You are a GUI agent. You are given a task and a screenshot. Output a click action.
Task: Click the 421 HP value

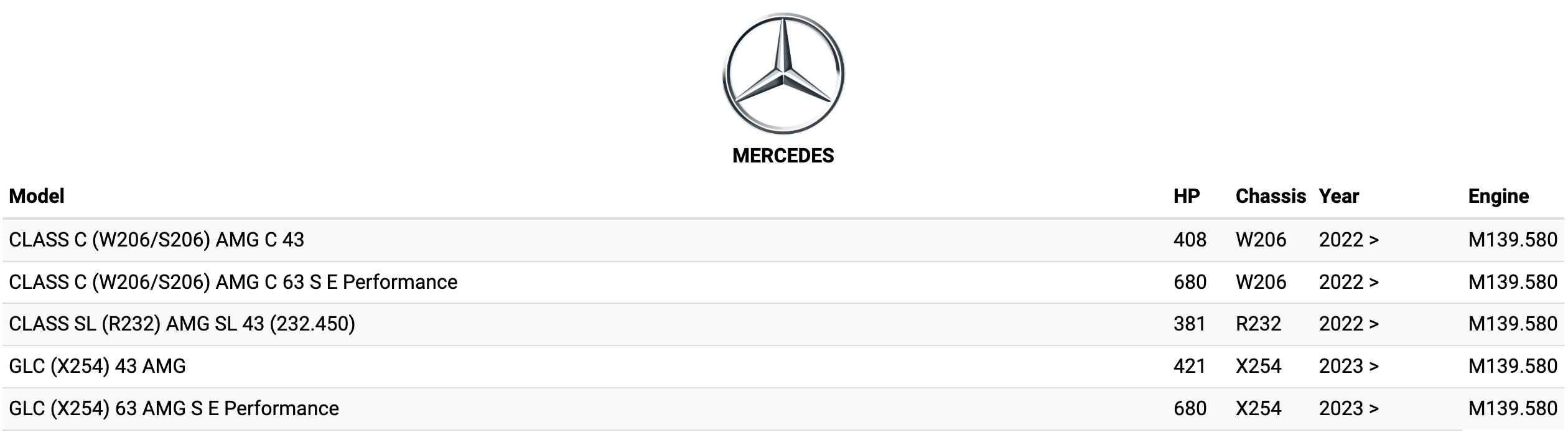click(x=1189, y=366)
